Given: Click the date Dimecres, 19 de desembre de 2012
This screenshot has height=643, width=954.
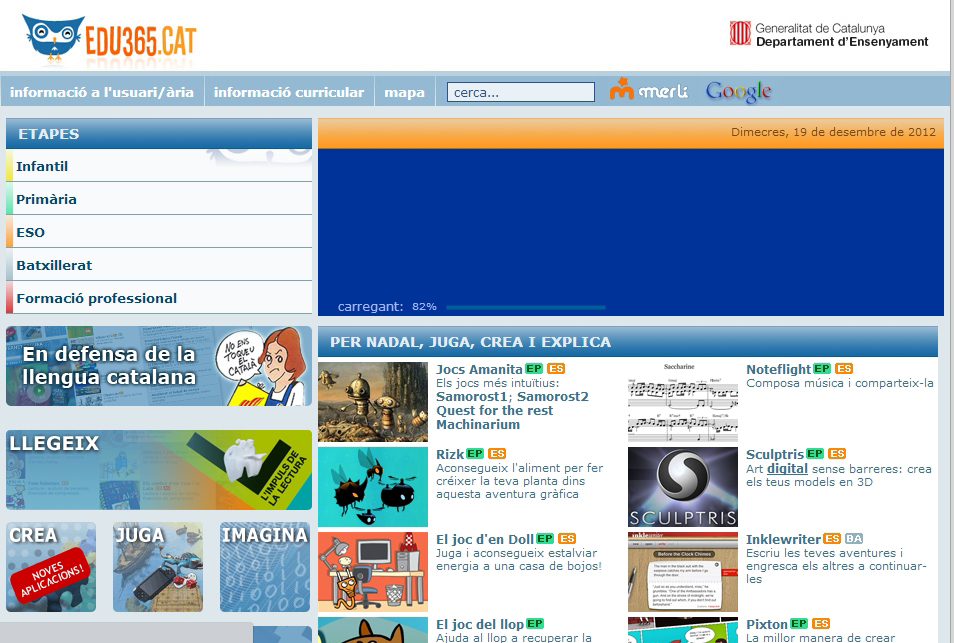Looking at the screenshot, I should (x=833, y=132).
